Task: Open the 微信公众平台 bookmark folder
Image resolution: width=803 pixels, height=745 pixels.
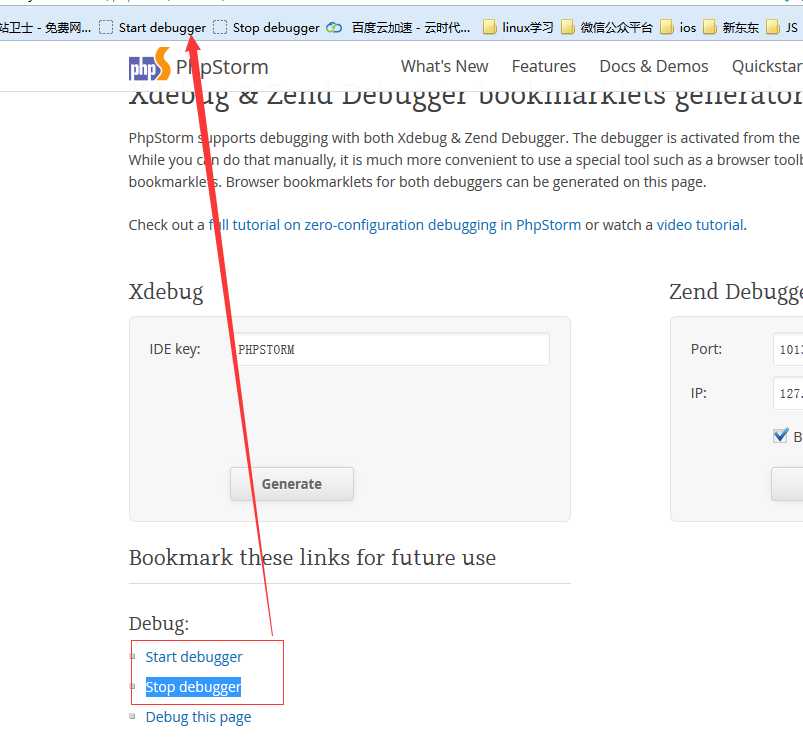Action: tap(607, 27)
